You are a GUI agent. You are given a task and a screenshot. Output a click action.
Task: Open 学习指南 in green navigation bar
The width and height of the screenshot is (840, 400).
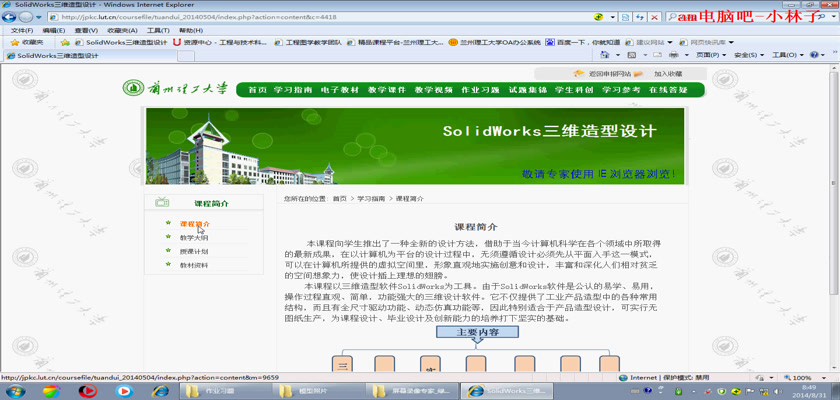(293, 90)
